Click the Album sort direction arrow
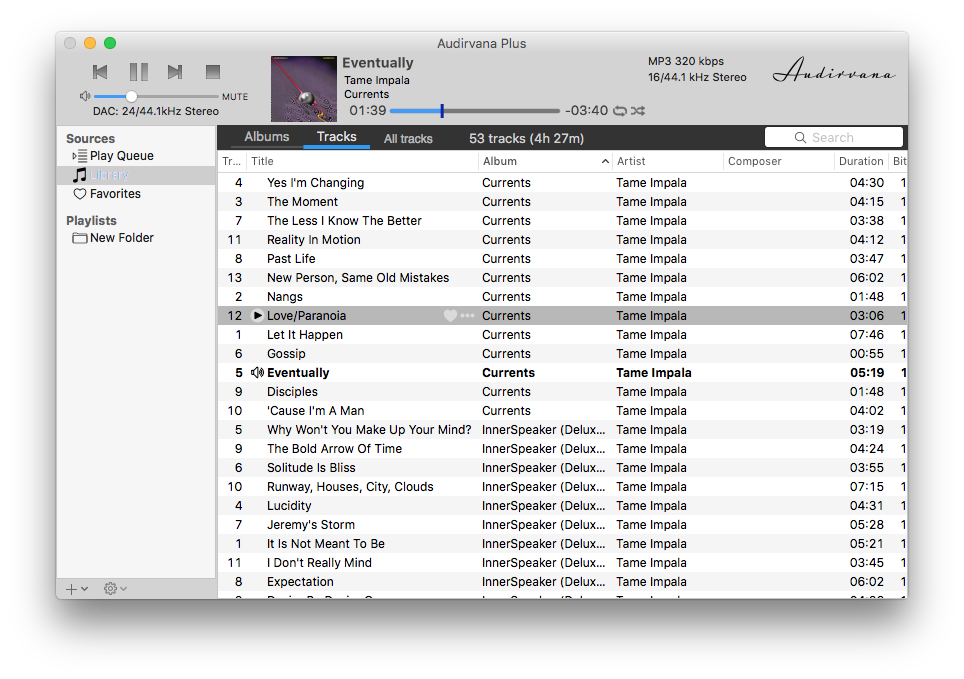The height and width of the screenshot is (679, 964). [x=605, y=161]
